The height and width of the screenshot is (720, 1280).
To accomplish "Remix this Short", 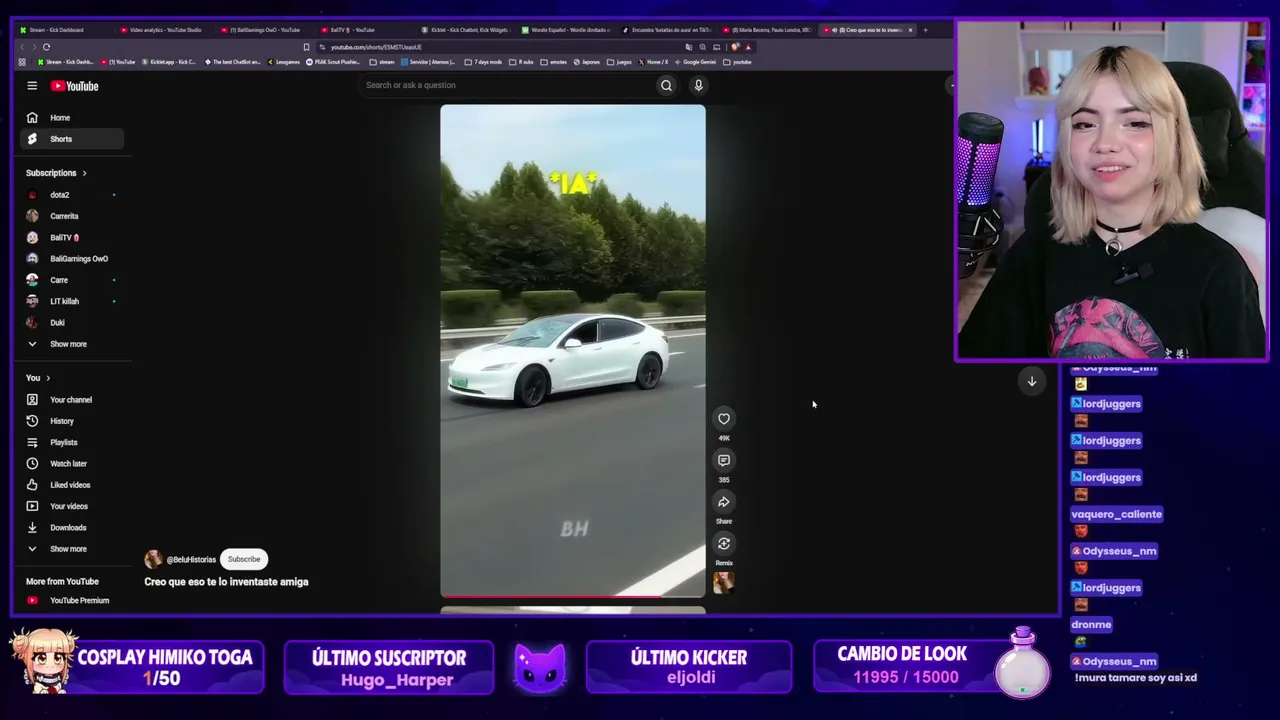I will (x=724, y=543).
